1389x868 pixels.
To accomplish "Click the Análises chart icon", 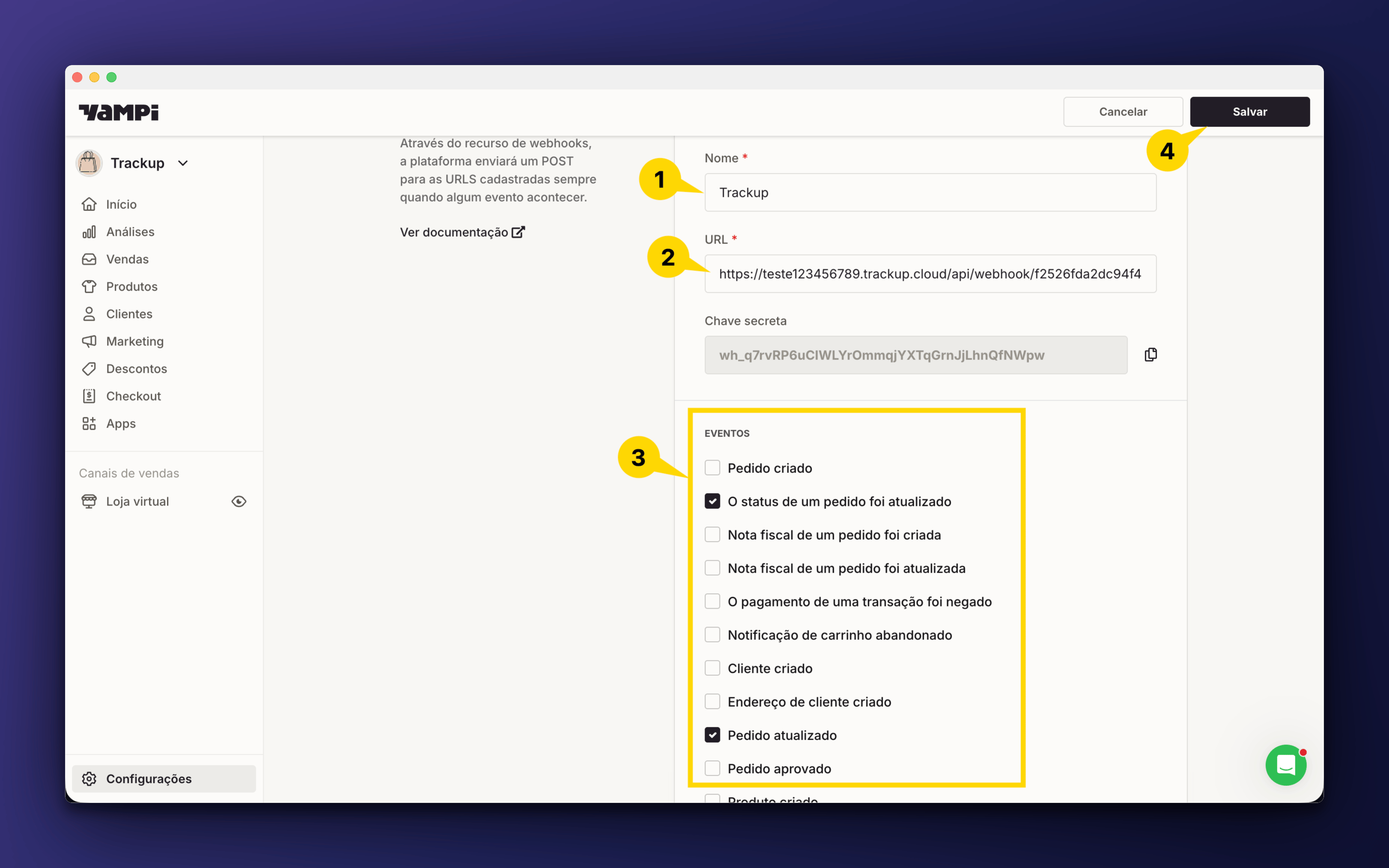I will (89, 232).
